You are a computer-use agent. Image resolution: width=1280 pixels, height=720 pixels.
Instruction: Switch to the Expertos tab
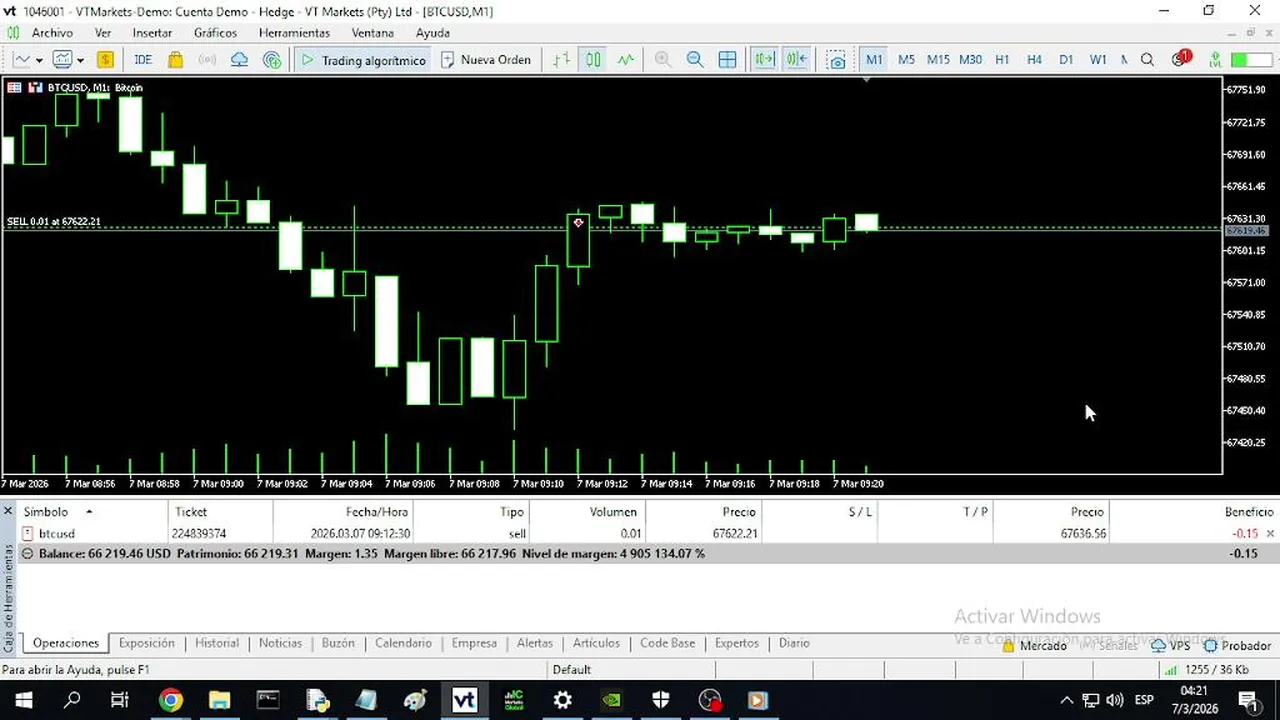(x=737, y=643)
